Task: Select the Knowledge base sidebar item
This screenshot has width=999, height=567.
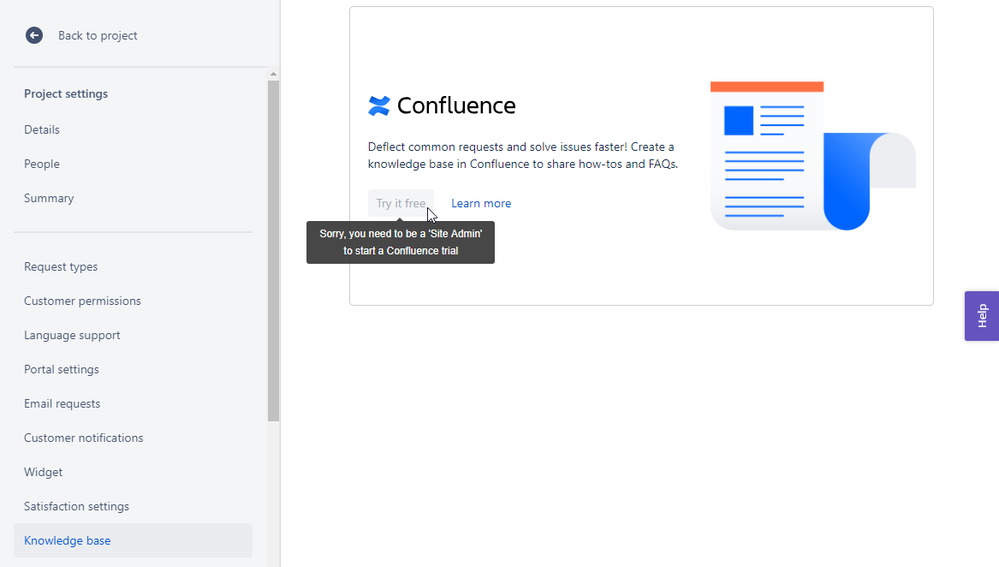Action: (133, 540)
